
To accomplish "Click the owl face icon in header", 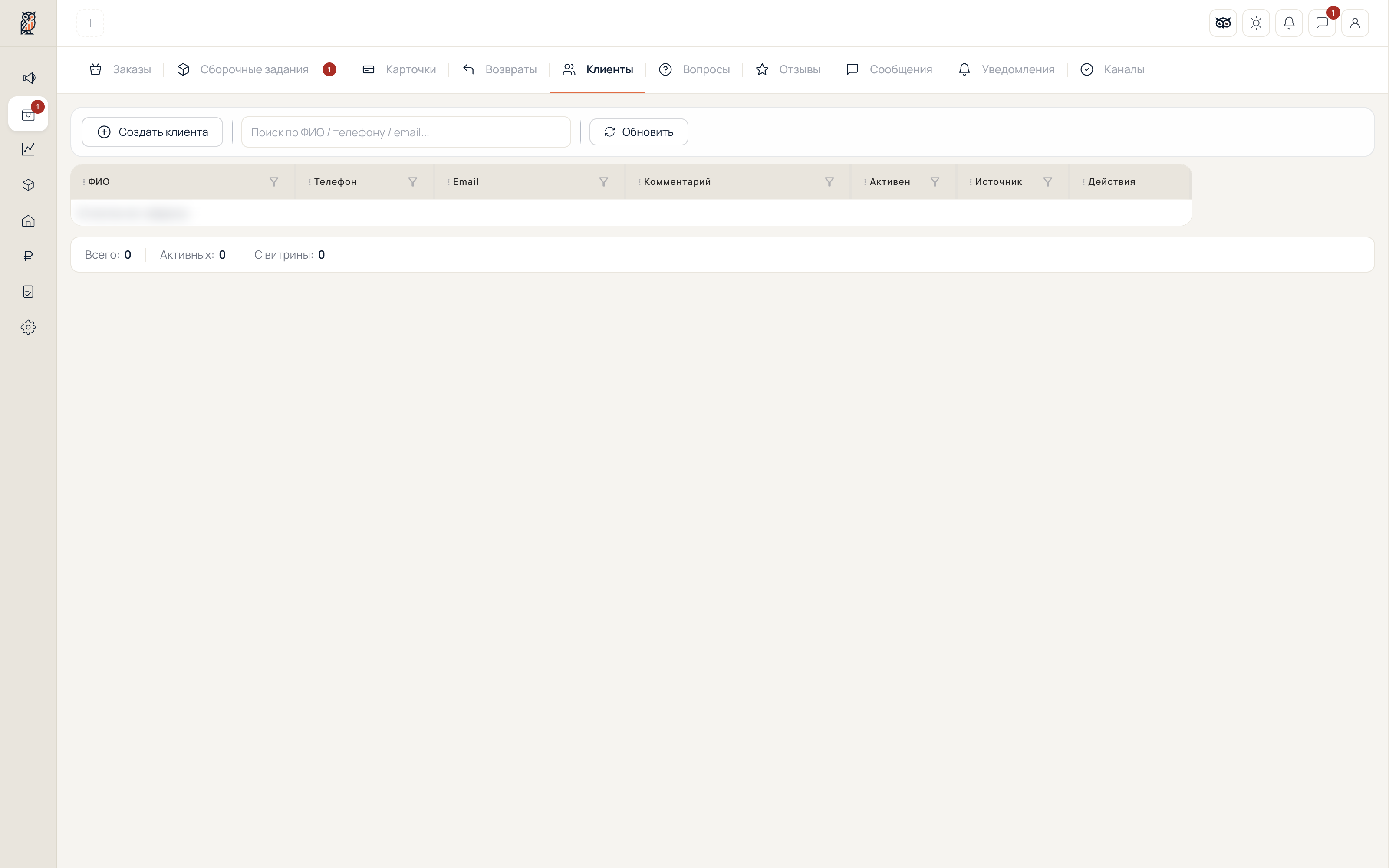I will click(x=1223, y=23).
